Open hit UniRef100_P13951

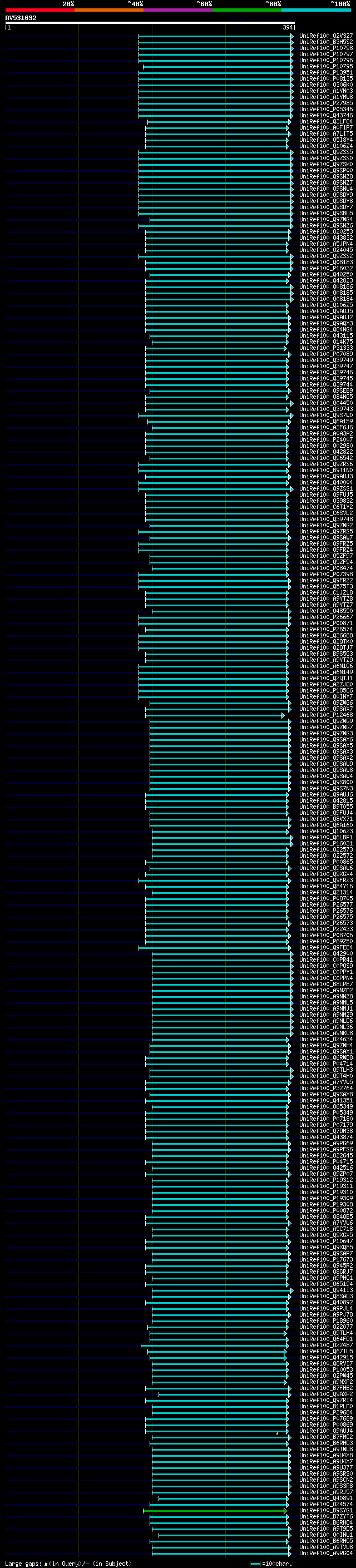point(326,72)
